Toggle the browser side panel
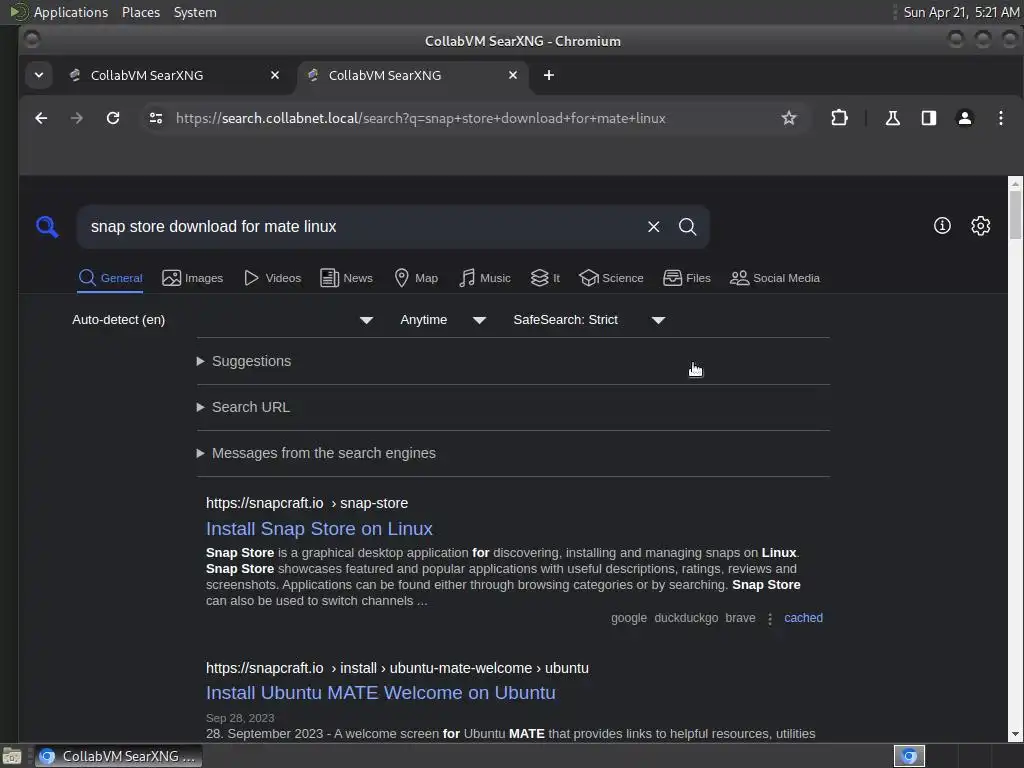This screenshot has width=1024, height=768. [x=928, y=118]
